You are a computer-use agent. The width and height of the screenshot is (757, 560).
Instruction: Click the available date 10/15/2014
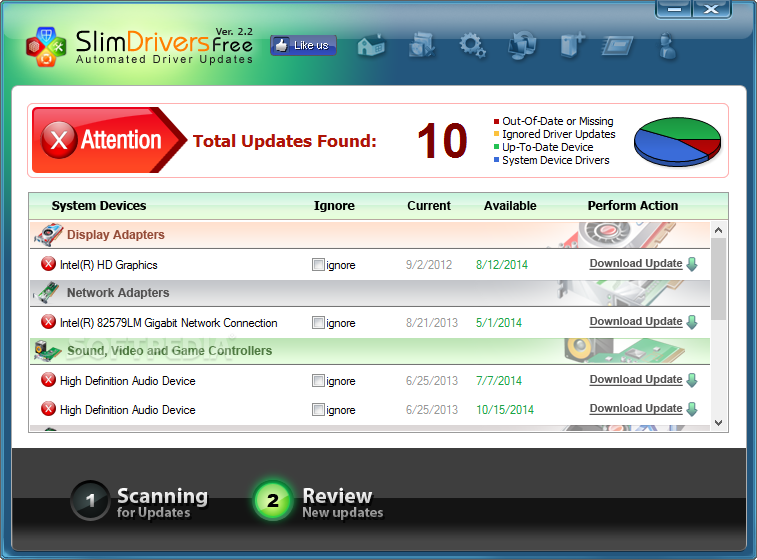505,409
